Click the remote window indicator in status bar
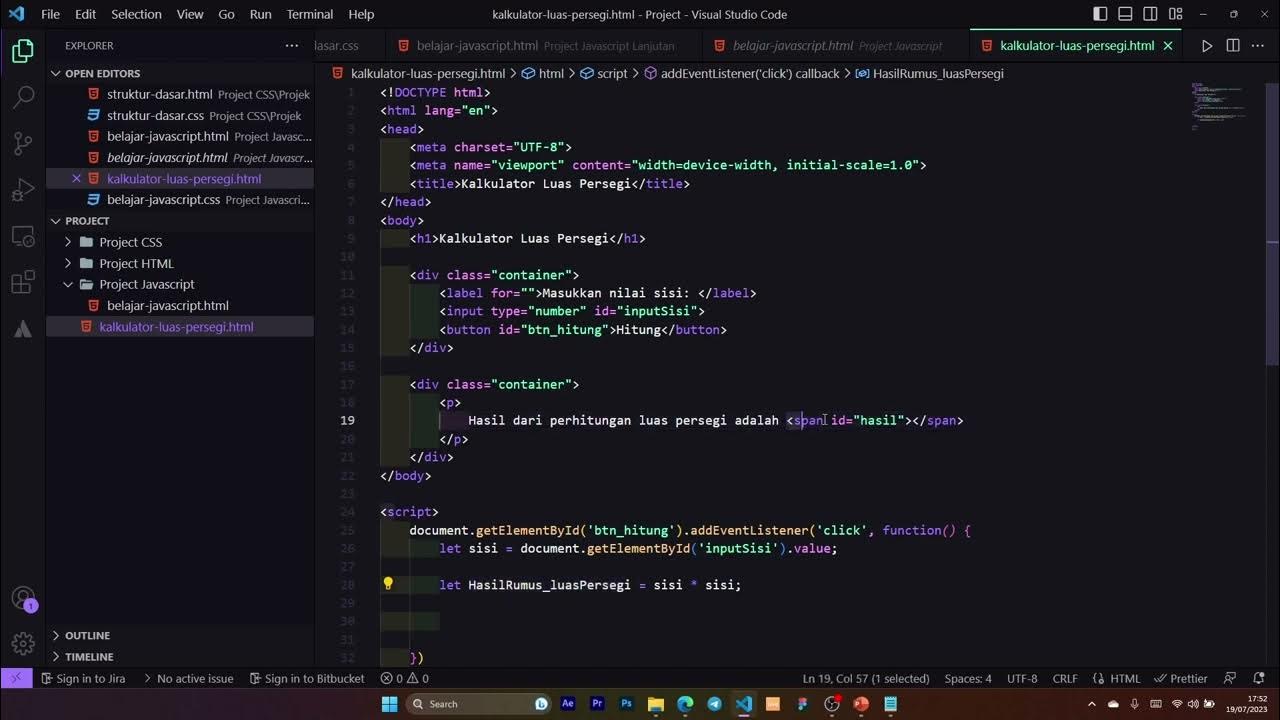Image resolution: width=1280 pixels, height=720 pixels. 15,678
